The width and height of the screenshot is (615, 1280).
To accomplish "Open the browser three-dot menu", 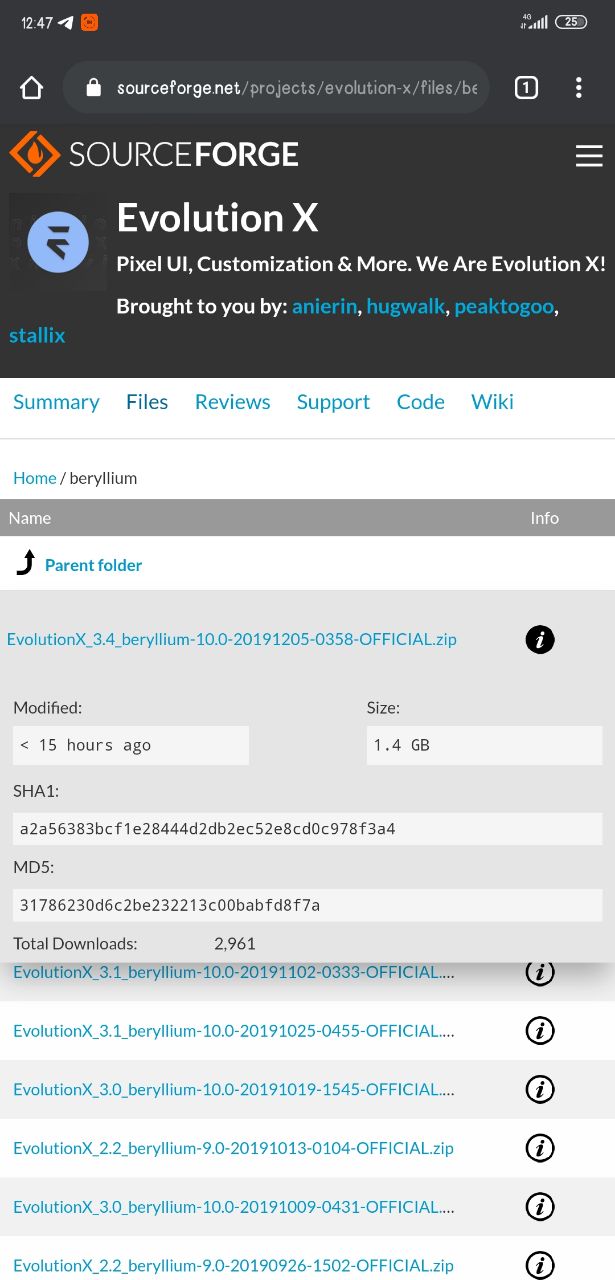I will click(x=578, y=88).
